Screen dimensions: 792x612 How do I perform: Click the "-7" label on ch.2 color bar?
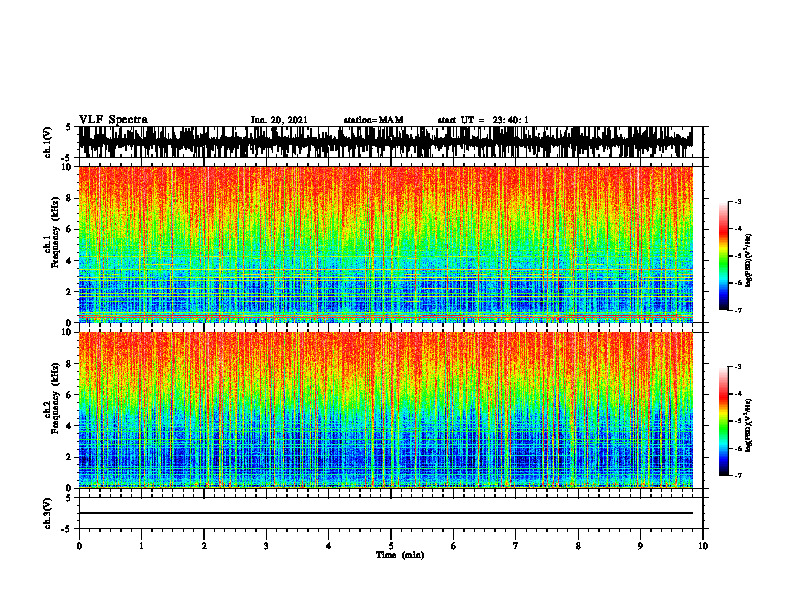click(x=738, y=475)
